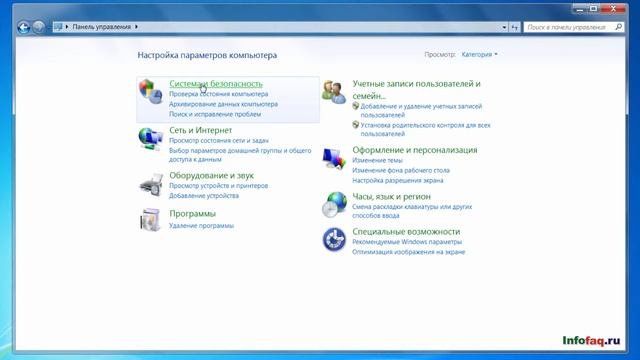Viewport: 640px width, 360px height.
Task: Open Настройка разрешения экрана link
Action: (x=398, y=181)
